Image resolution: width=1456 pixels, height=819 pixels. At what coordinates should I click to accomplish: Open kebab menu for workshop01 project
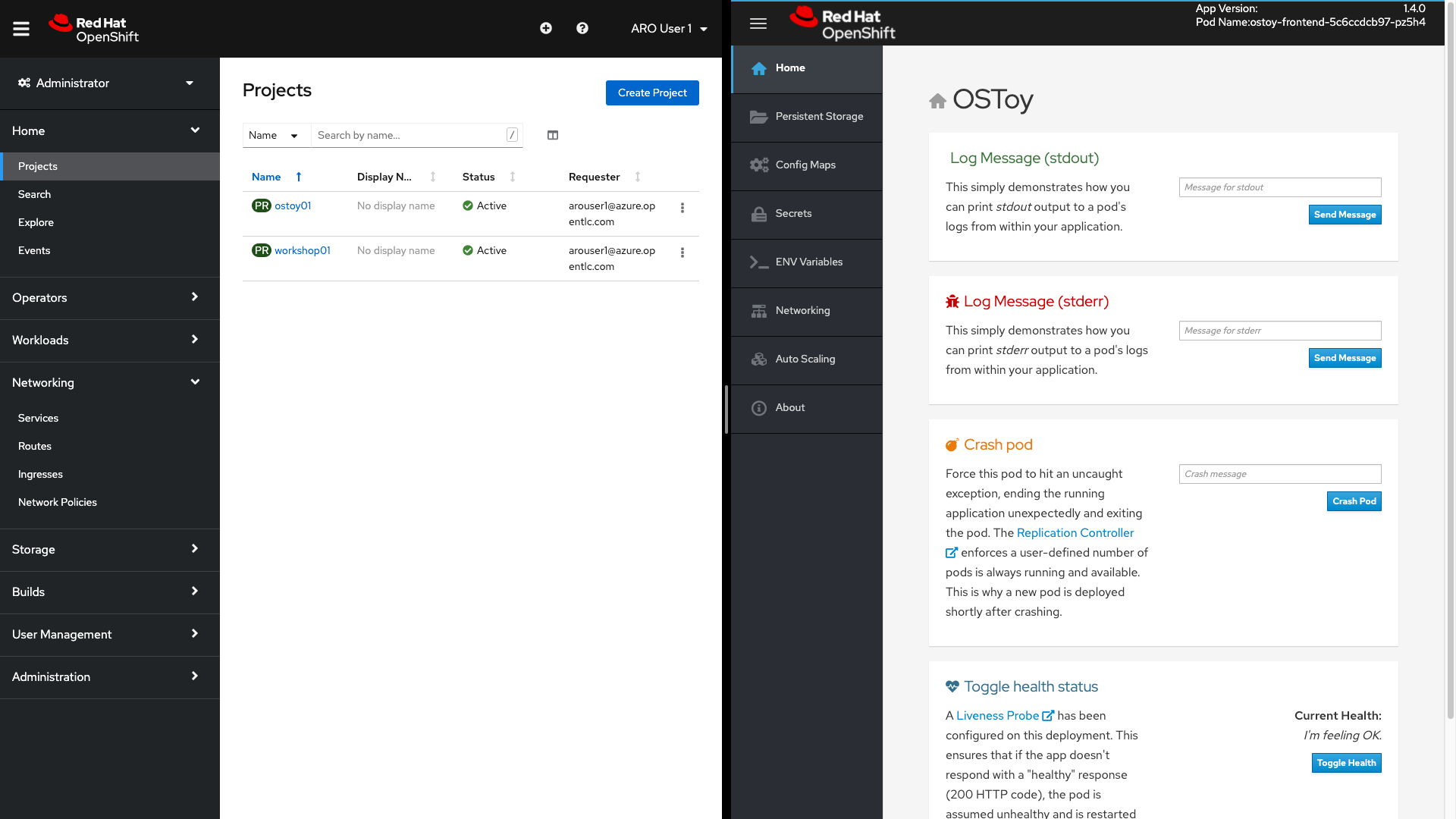coord(682,253)
